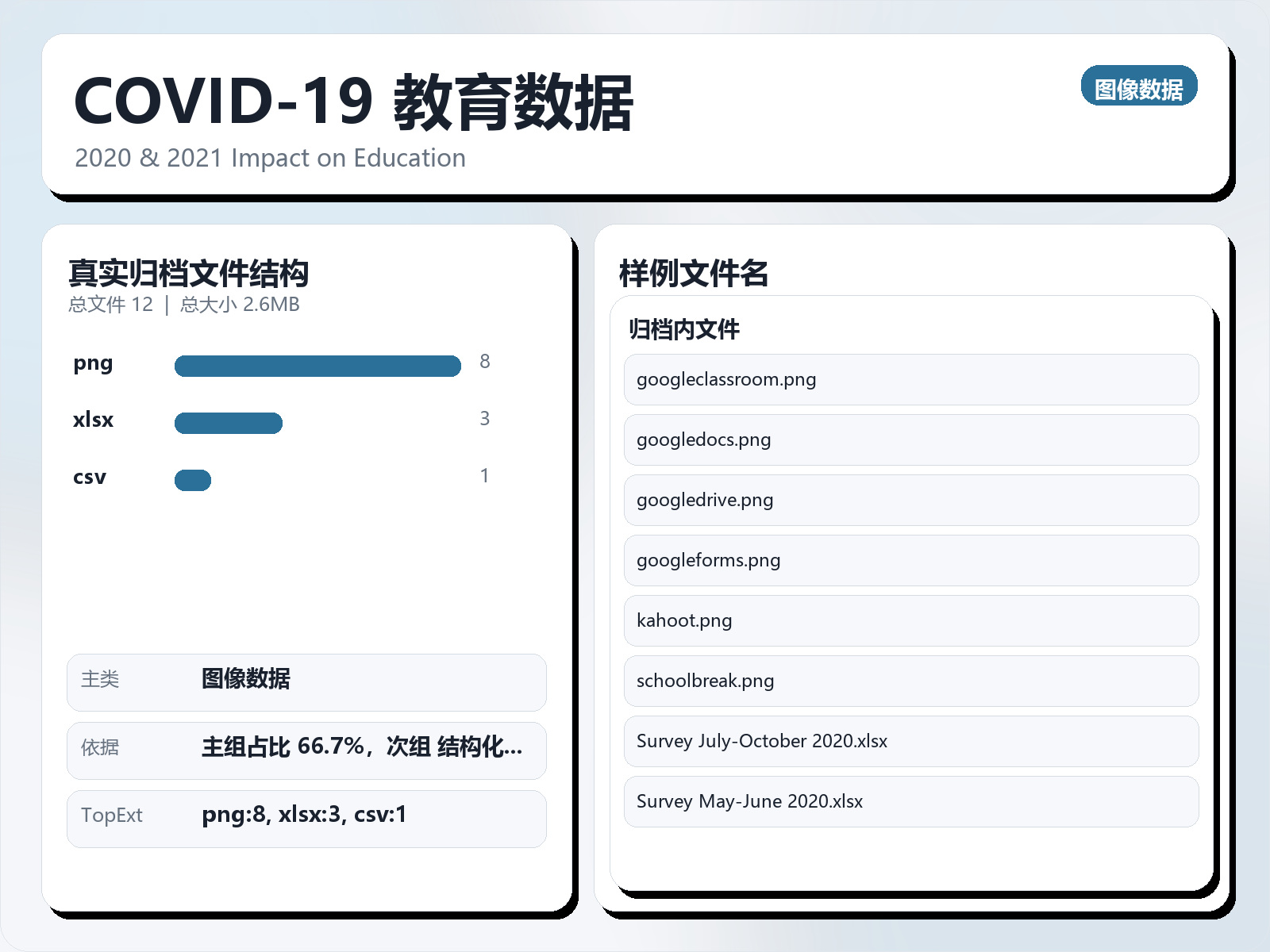The height and width of the screenshot is (952, 1270).
Task: Click the 主类 row showing 图像数据
Action: (306, 682)
